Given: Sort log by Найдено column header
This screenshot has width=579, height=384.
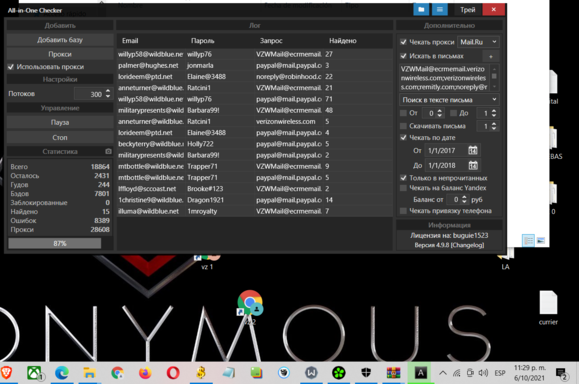Looking at the screenshot, I should [x=343, y=41].
